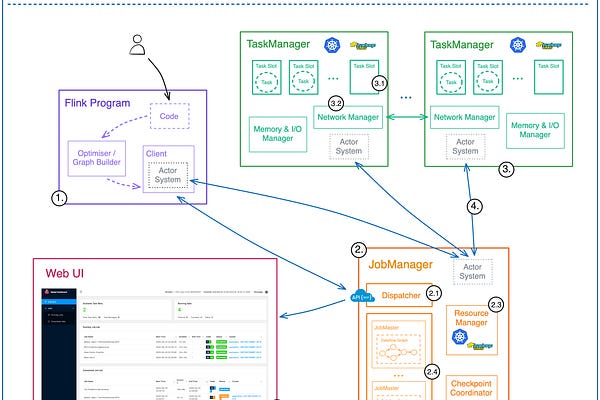Viewport: 600px width, 400px height.
Task: Click the Actor System box in right TaskManager
Action: coord(466,147)
